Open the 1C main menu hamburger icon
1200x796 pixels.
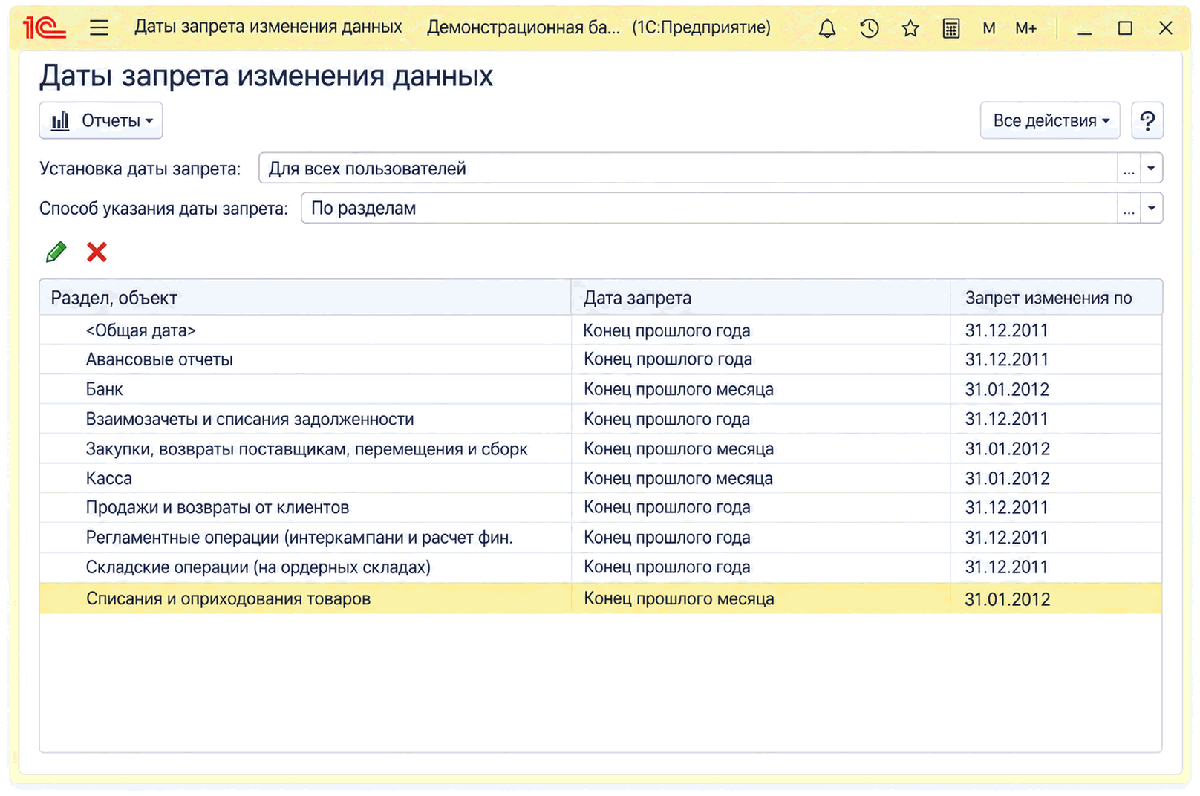(98, 28)
